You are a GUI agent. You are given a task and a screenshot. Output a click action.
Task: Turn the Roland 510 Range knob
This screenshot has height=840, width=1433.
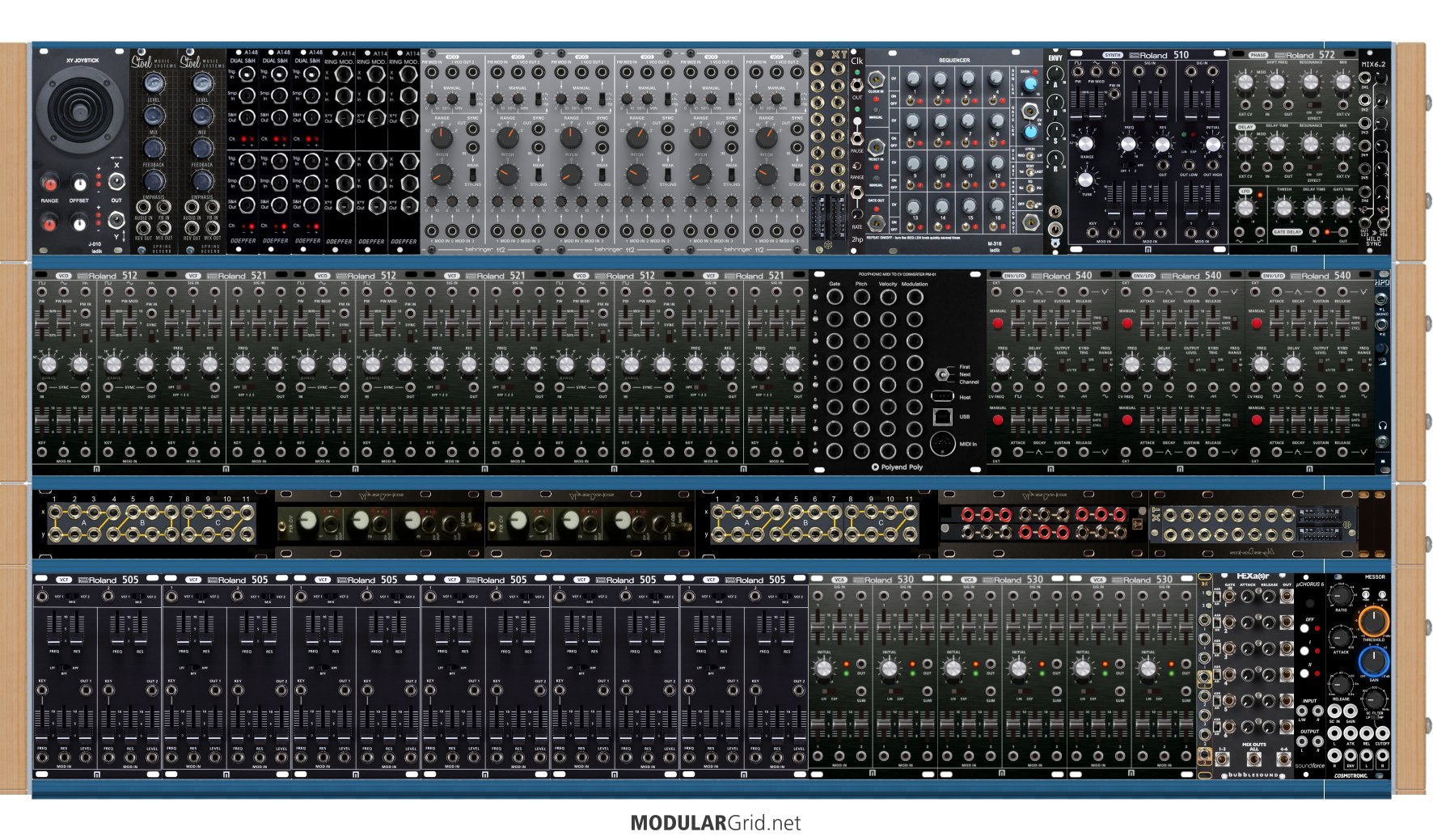tap(1086, 144)
